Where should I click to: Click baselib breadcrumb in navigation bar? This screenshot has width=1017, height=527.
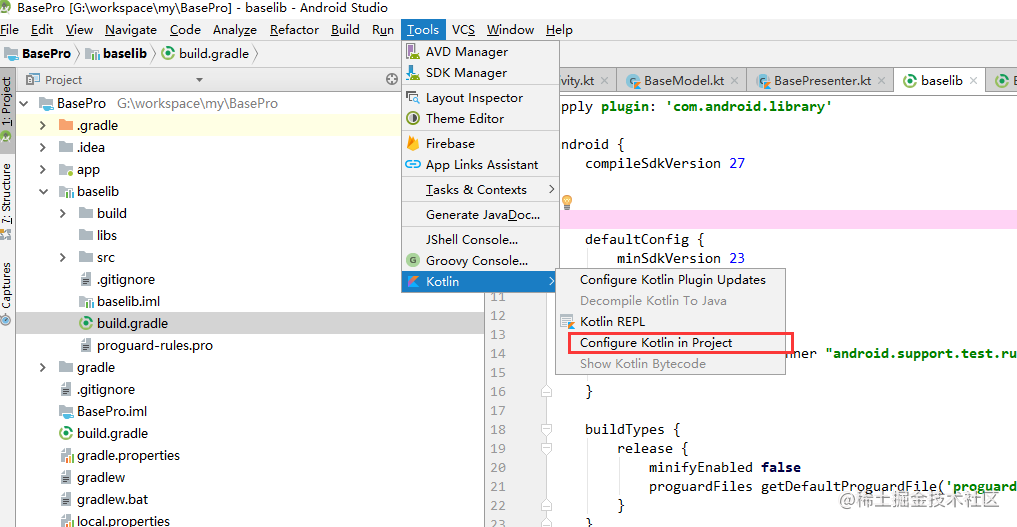[117, 54]
